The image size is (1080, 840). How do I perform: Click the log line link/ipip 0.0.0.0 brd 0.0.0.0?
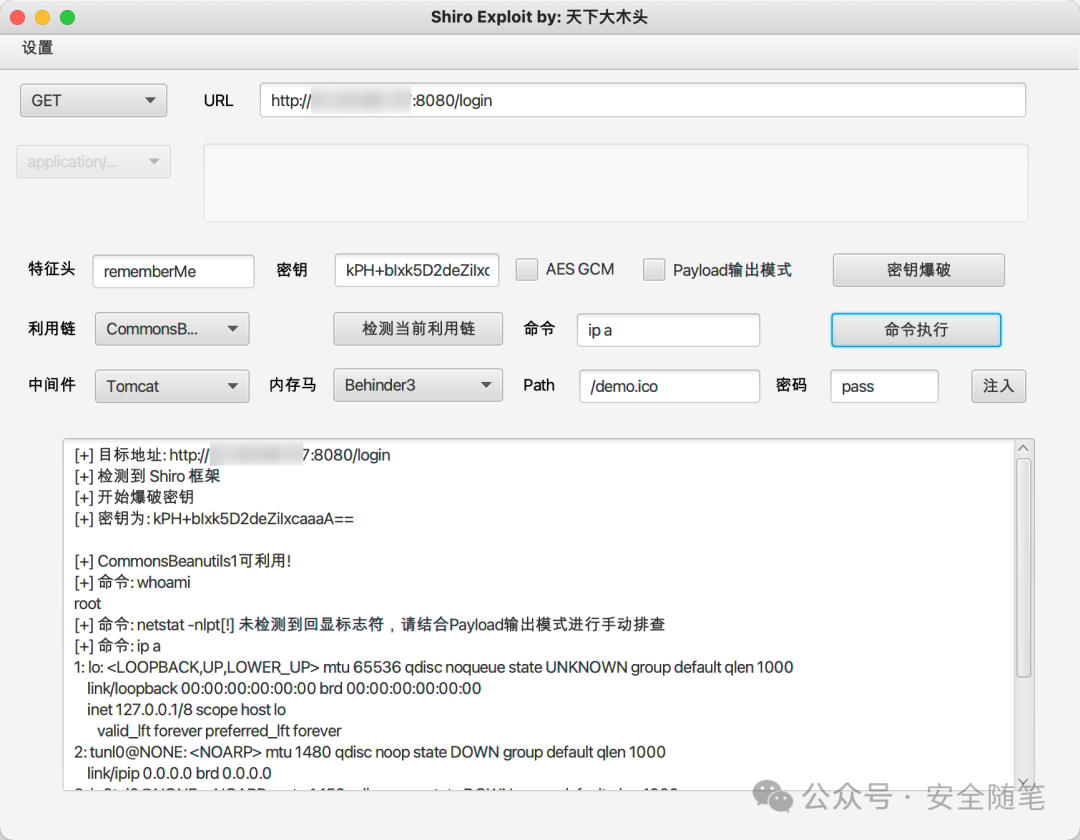point(179,773)
